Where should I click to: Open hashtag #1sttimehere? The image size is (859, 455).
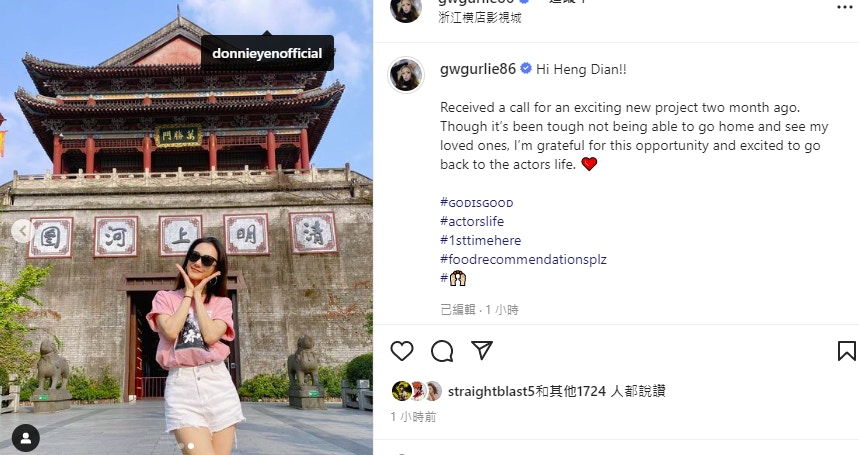[x=480, y=240]
